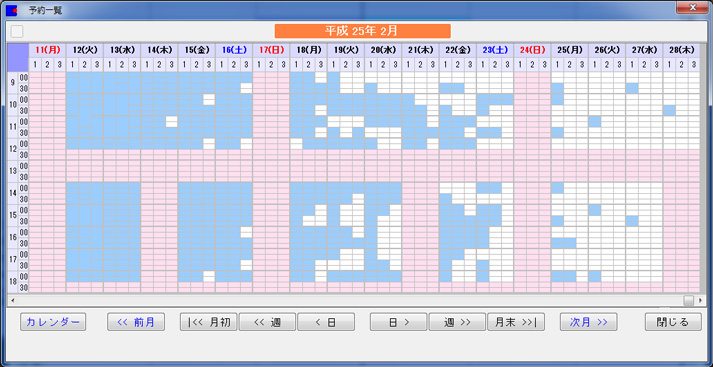Click the app icon in title bar

tap(12, 10)
